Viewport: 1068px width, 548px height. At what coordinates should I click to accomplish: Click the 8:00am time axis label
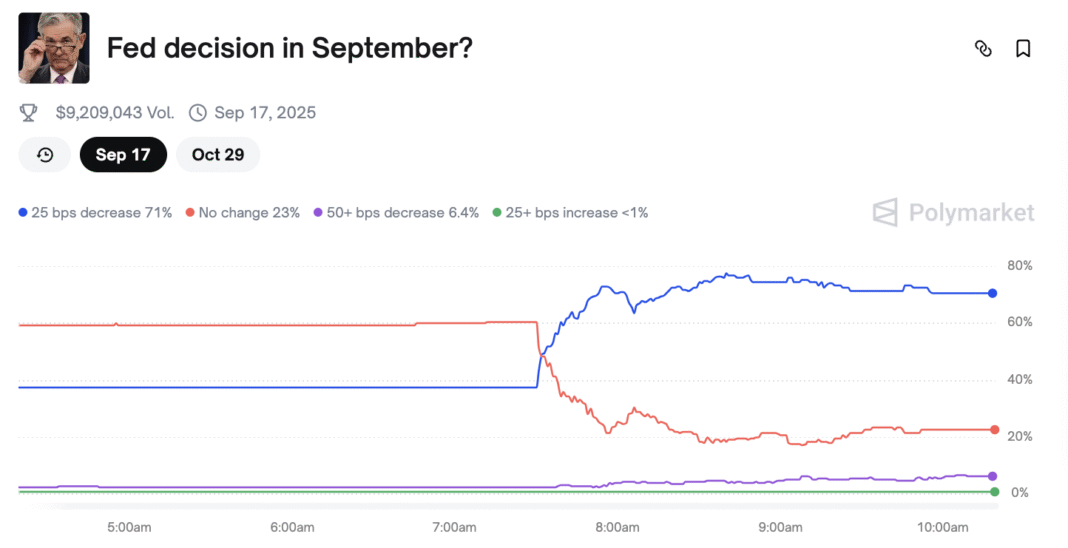click(617, 528)
